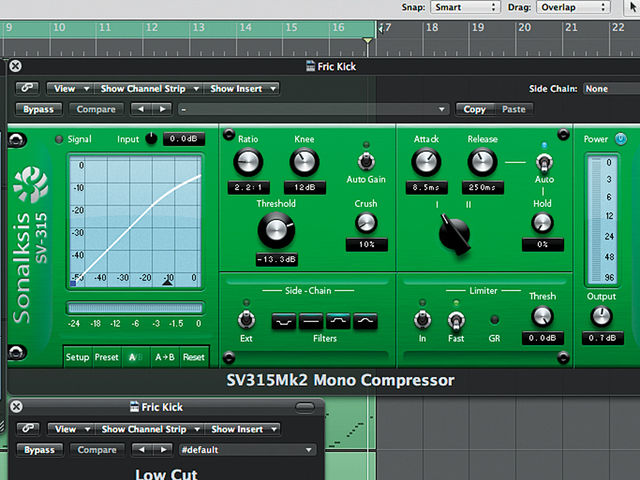Click Compare in the Low Cut window
This screenshot has width=640, height=480.
(x=97, y=450)
